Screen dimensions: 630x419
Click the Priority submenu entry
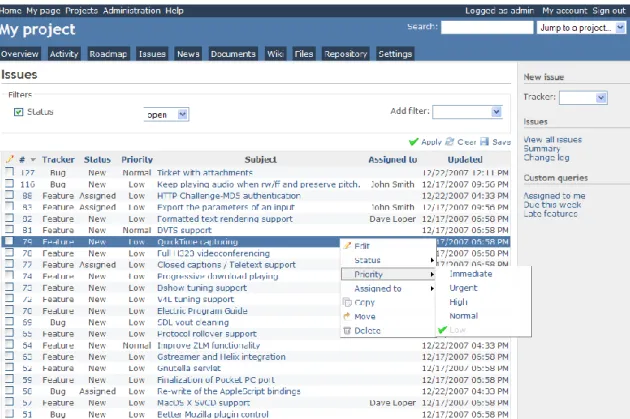[388, 274]
